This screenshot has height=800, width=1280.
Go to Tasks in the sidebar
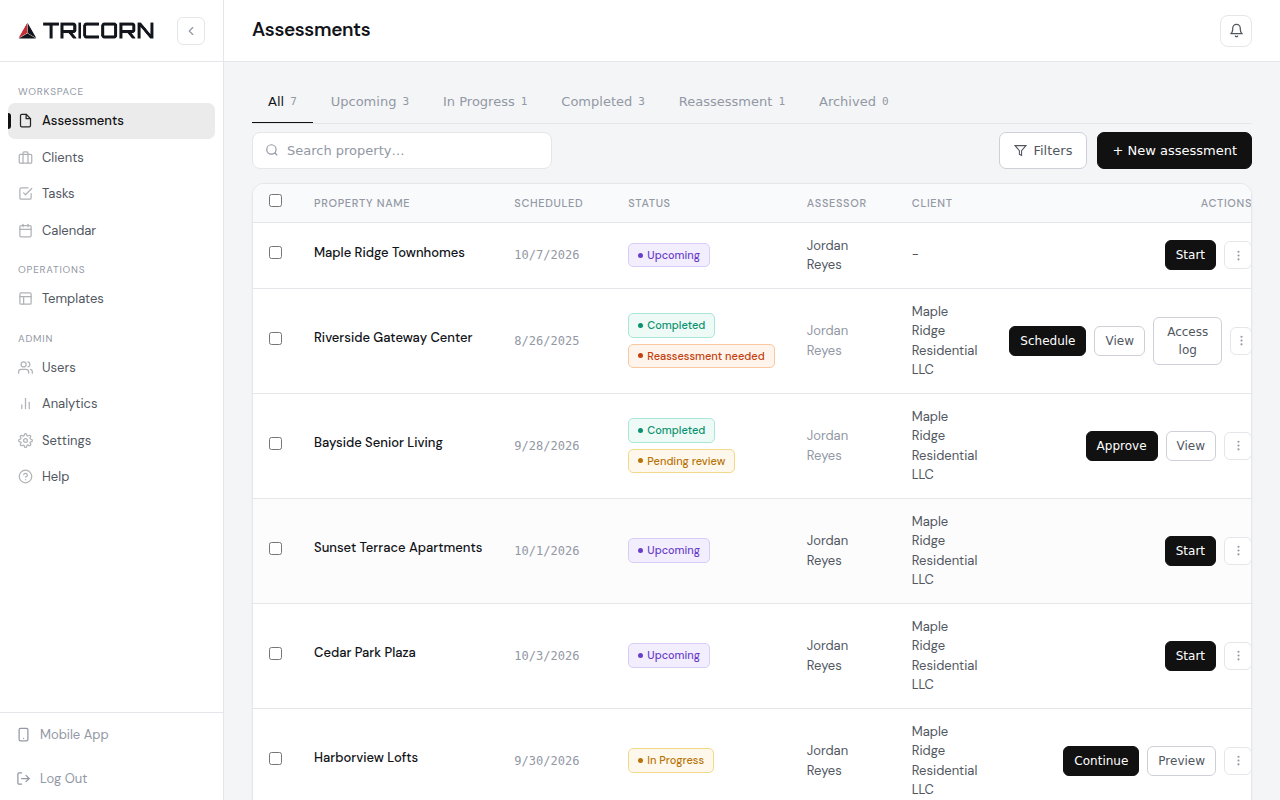(x=111, y=193)
